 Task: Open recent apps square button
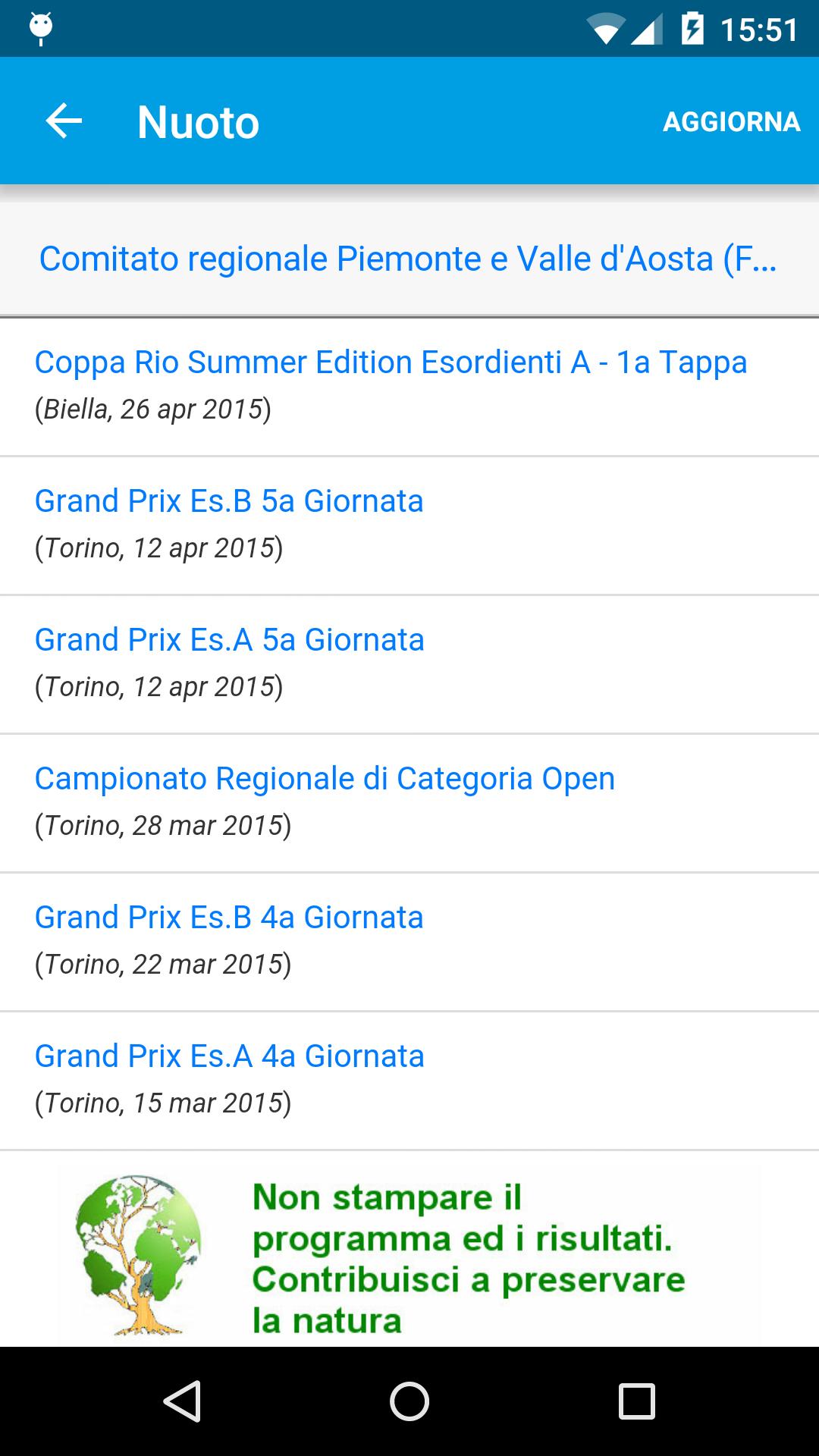point(636,1401)
